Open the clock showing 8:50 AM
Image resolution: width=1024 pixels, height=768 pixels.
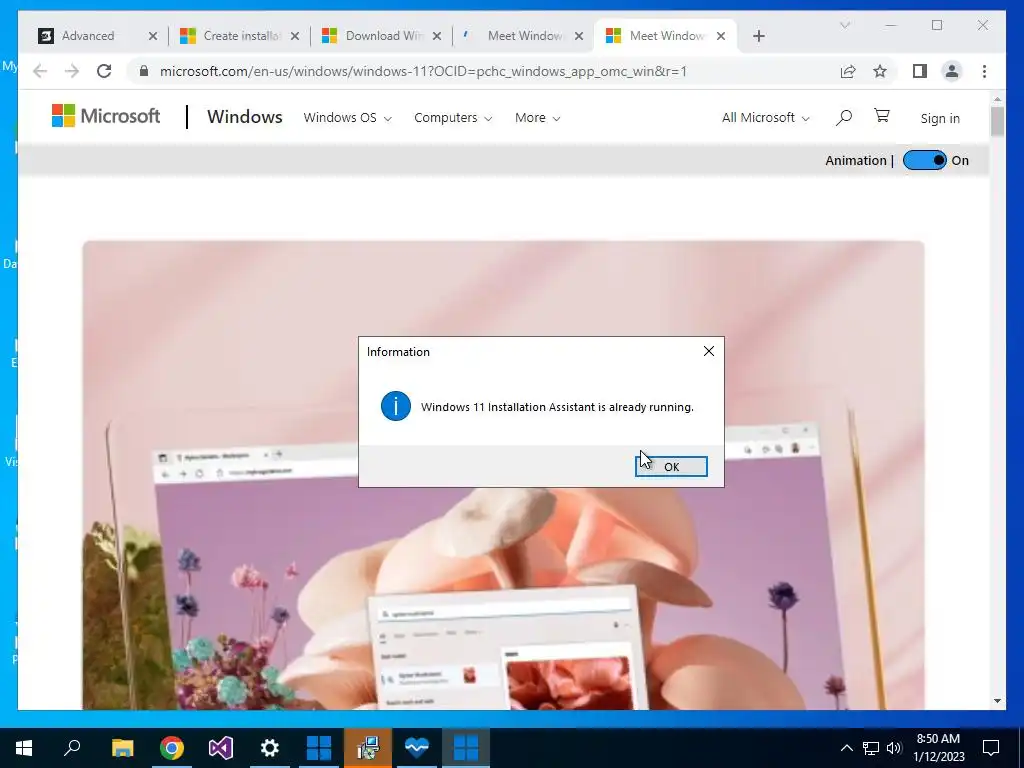(x=938, y=748)
